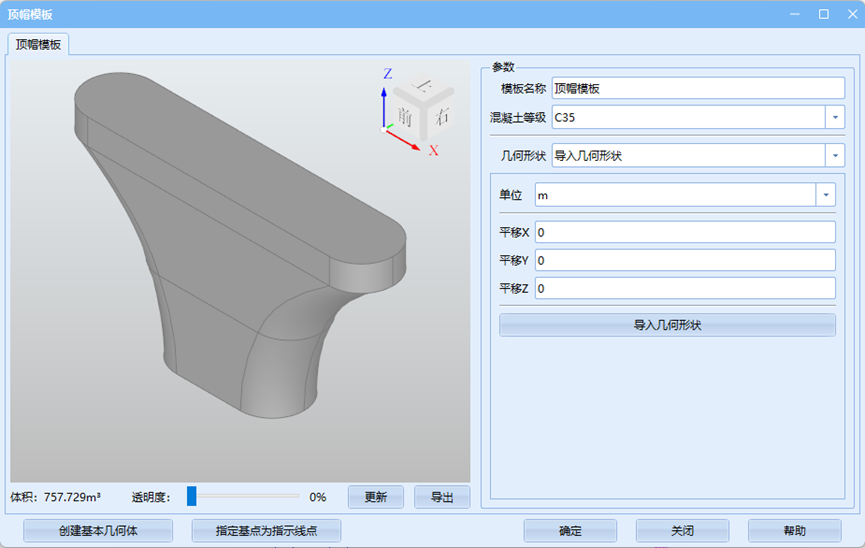Open the 混凝土等级 C35 dropdown
The image size is (865, 548).
(835, 117)
